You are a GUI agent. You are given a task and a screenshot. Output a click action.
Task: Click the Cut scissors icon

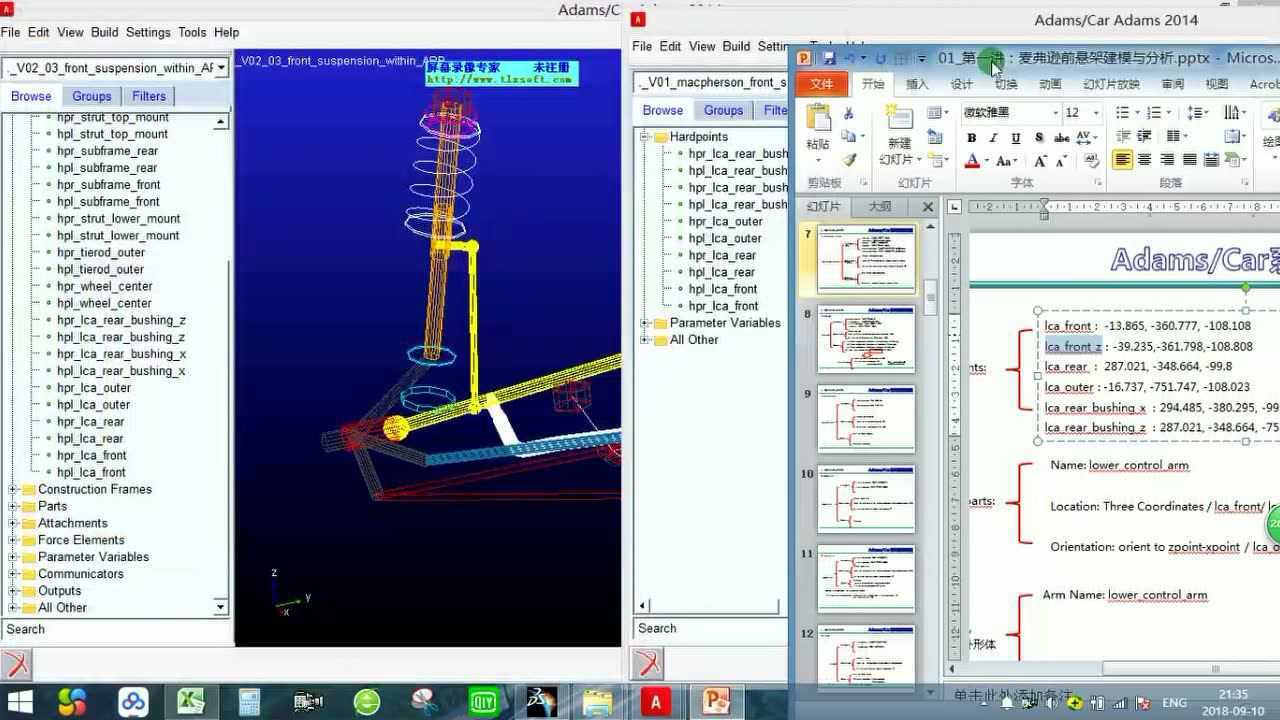click(x=849, y=114)
